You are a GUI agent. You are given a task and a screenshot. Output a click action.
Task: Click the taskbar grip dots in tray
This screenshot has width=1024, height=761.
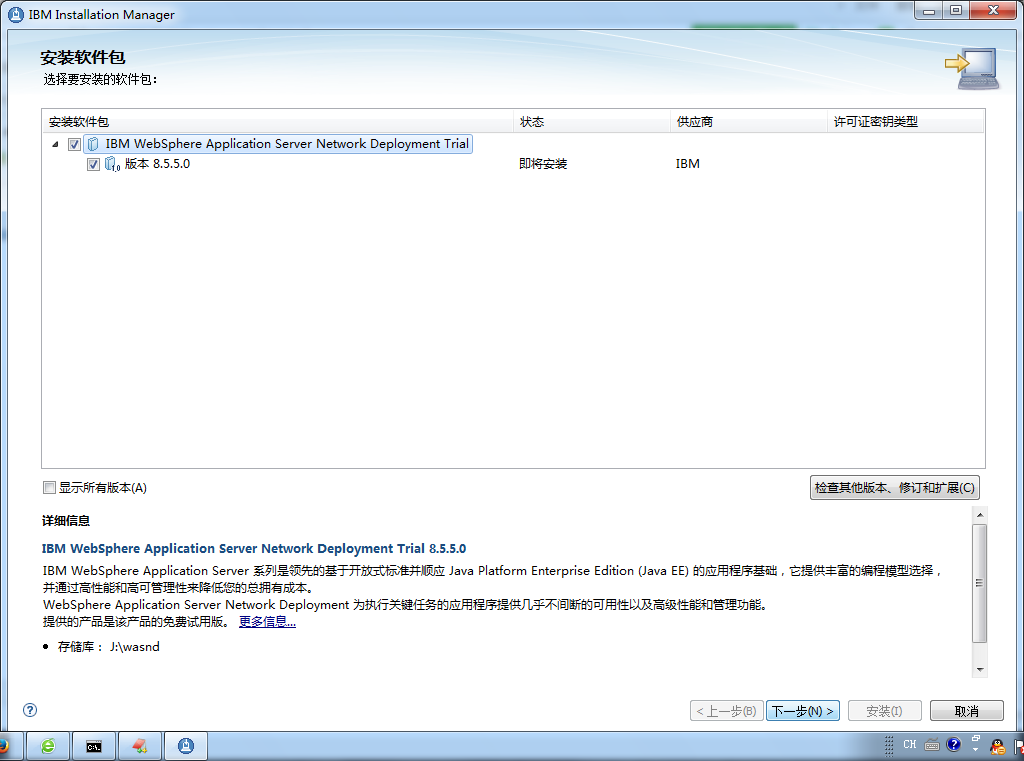889,745
